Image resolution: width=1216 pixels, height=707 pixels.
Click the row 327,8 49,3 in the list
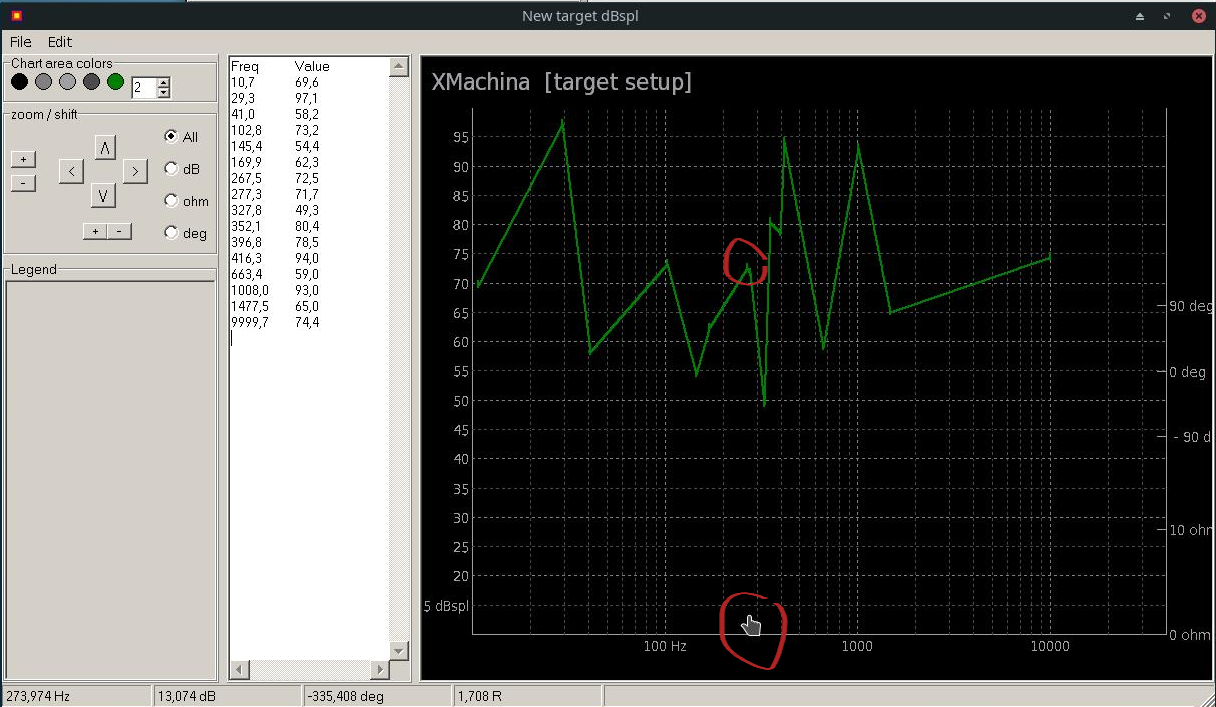[276, 210]
